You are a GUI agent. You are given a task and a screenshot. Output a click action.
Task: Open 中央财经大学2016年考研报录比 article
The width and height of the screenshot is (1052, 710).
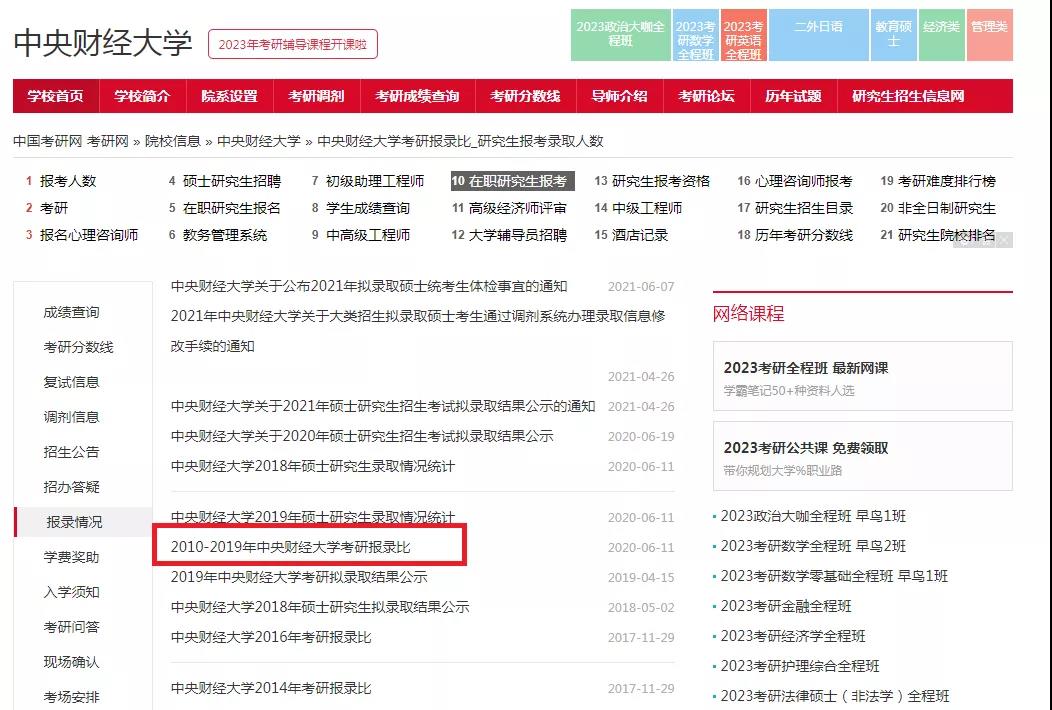[271, 637]
